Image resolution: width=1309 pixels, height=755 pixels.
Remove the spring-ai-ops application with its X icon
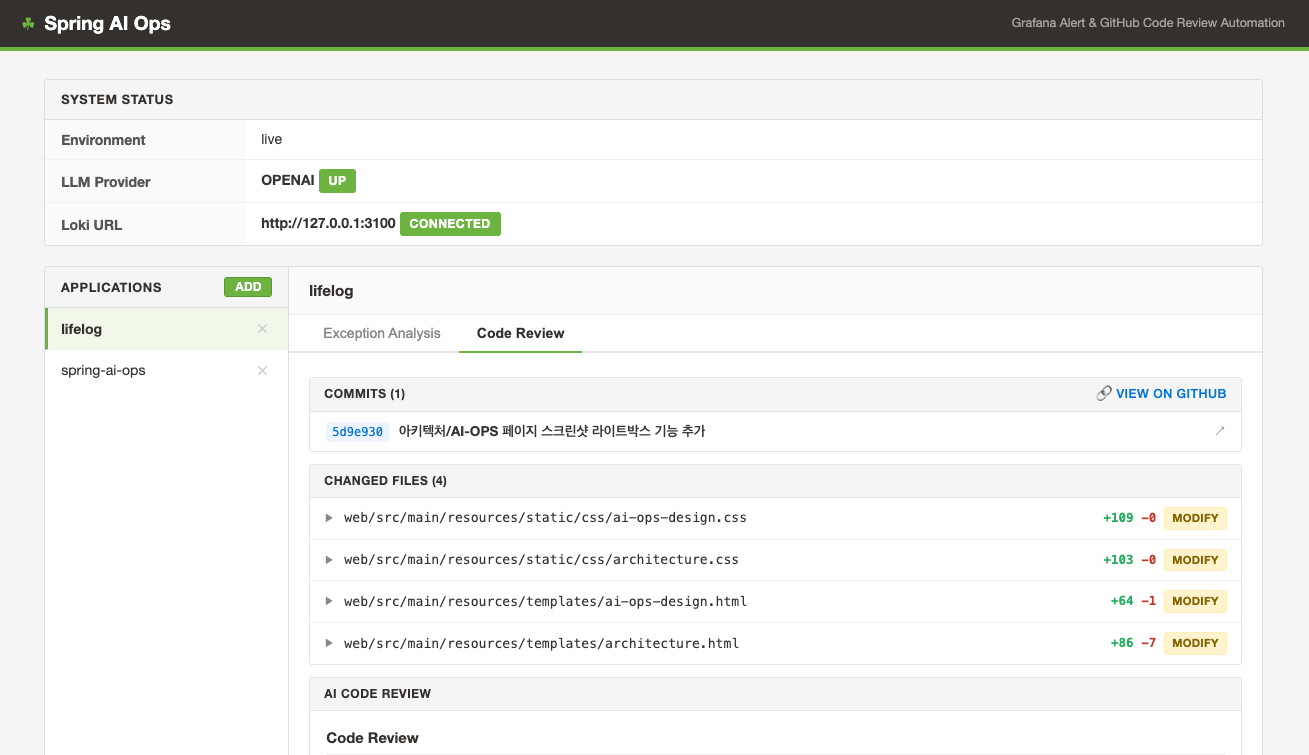coord(262,371)
